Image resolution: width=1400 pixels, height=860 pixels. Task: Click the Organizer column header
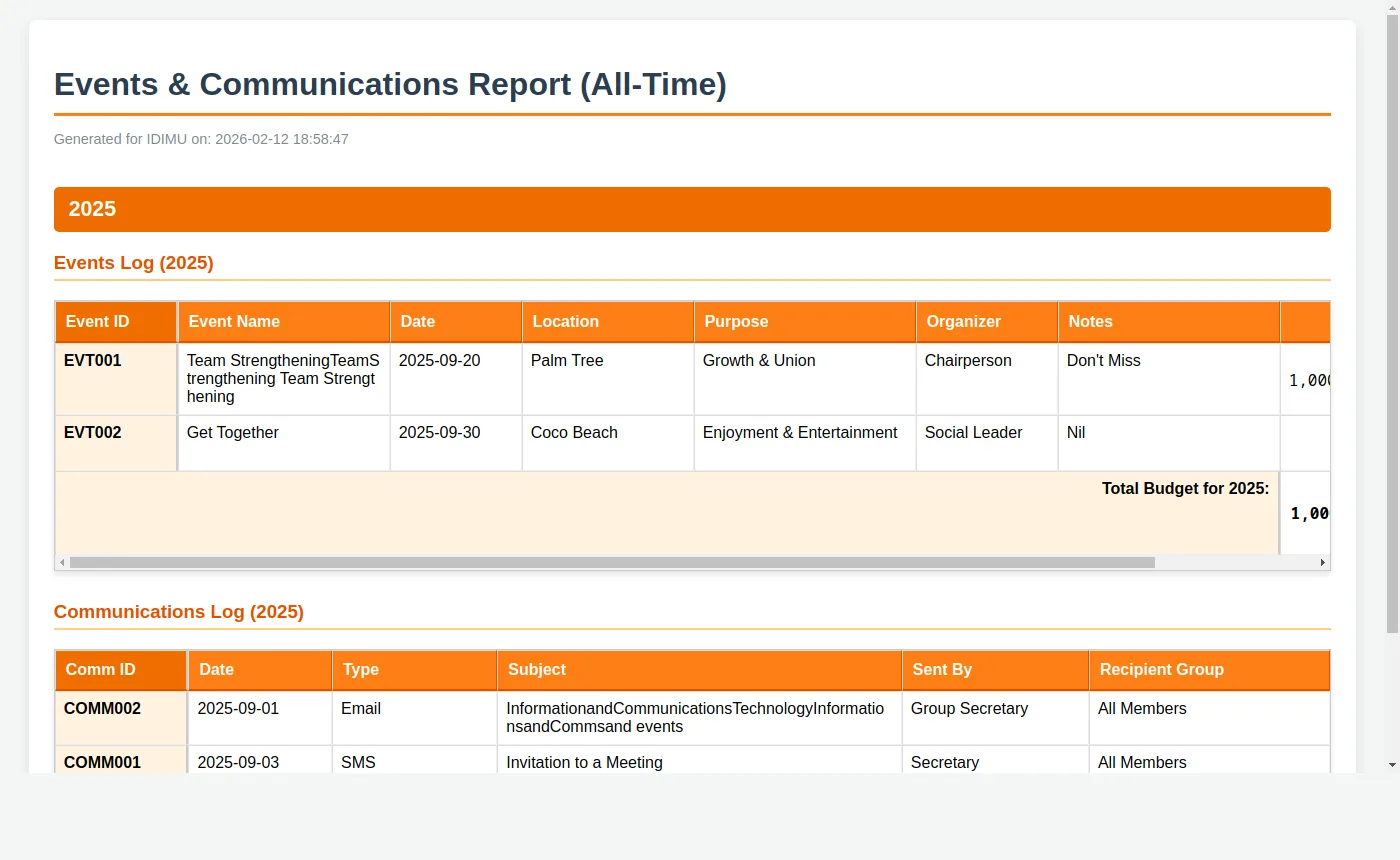pyautogui.click(x=987, y=322)
